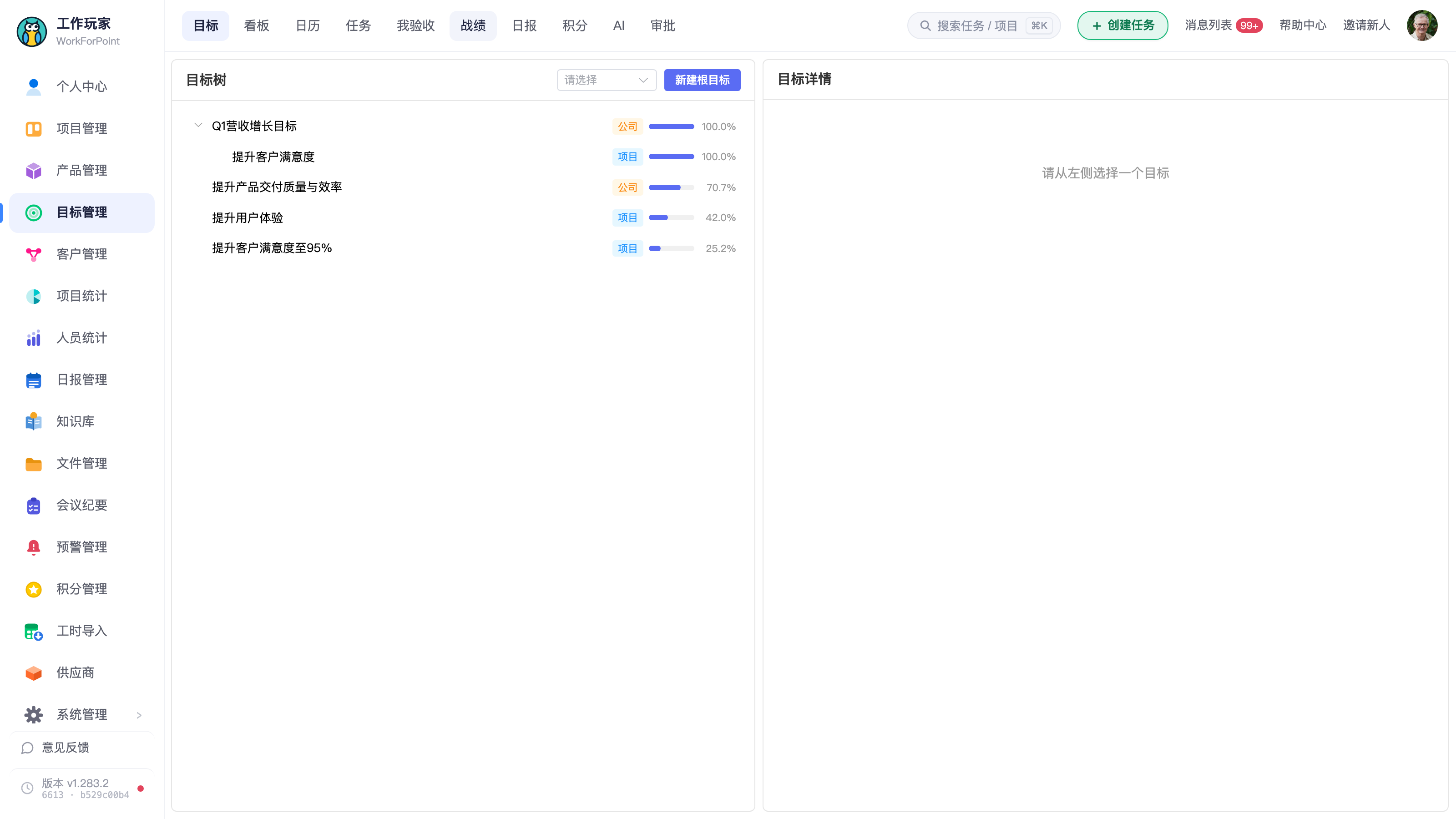Click the 预警管理 bell icon
1456x819 pixels.
[33, 547]
